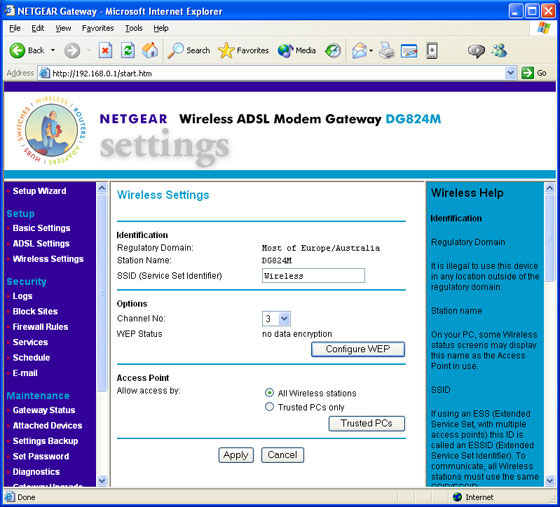This screenshot has height=507, width=560.
Task: Open Diagnostics in sidebar
Action: tap(36, 472)
